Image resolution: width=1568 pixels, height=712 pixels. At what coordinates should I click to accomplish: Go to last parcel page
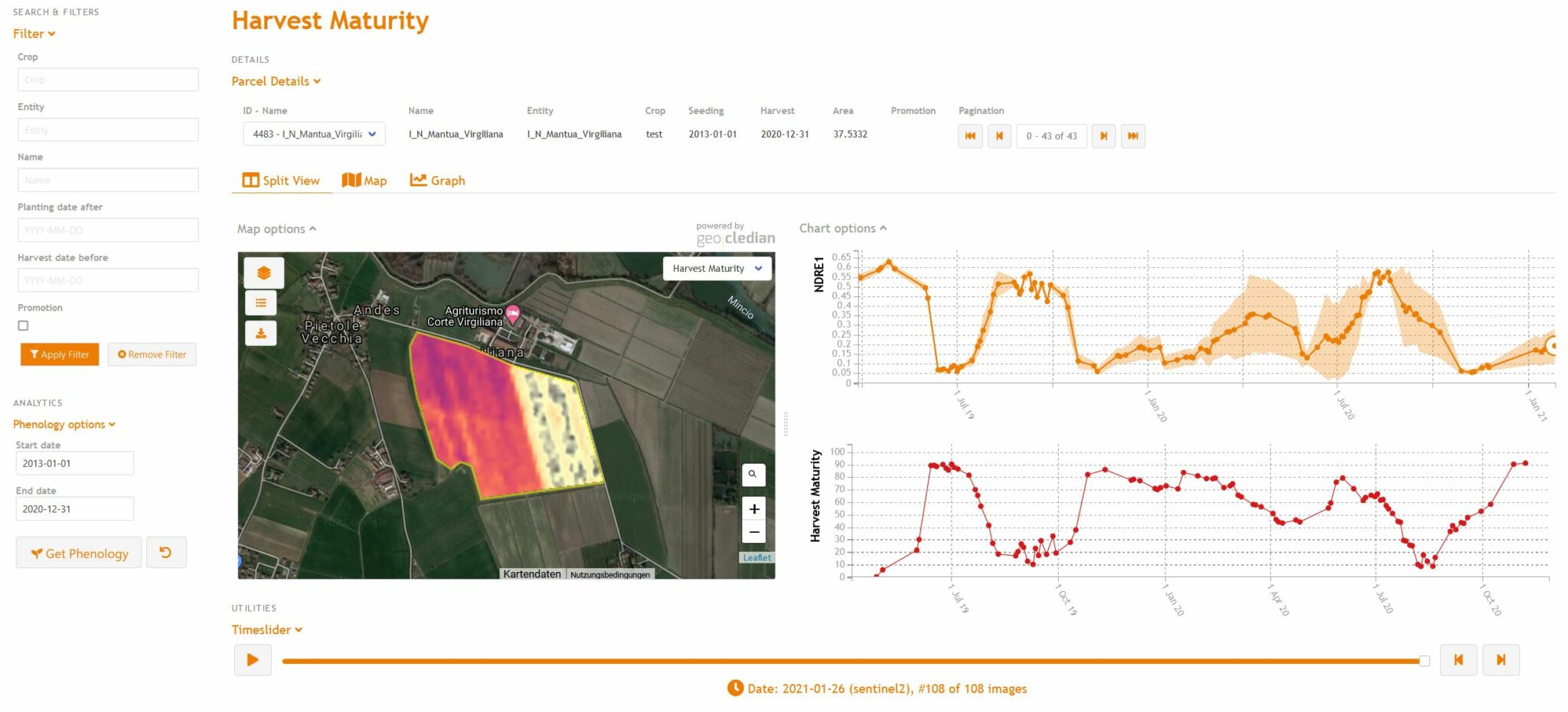[x=1132, y=136]
